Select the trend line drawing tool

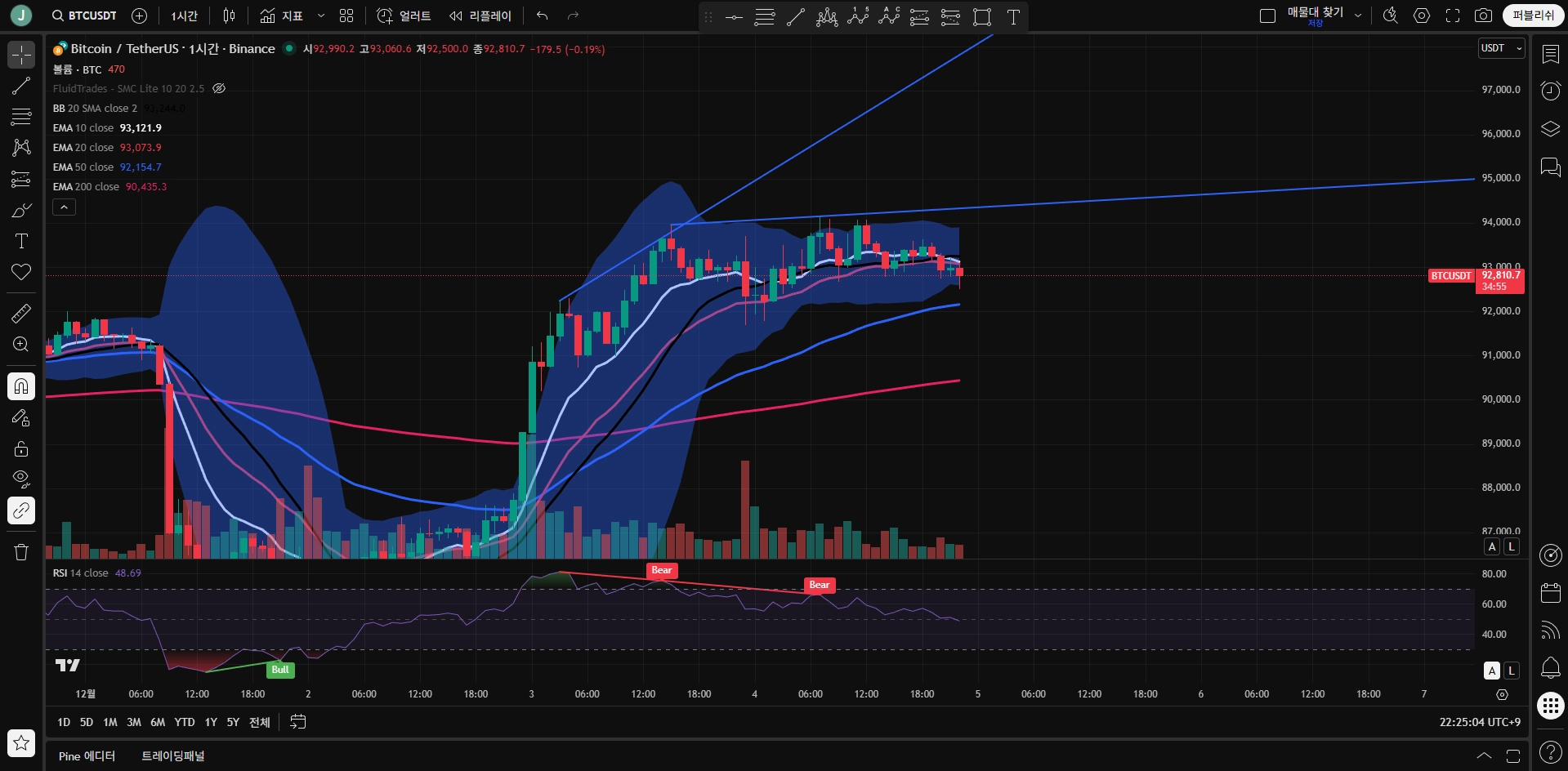click(x=21, y=86)
